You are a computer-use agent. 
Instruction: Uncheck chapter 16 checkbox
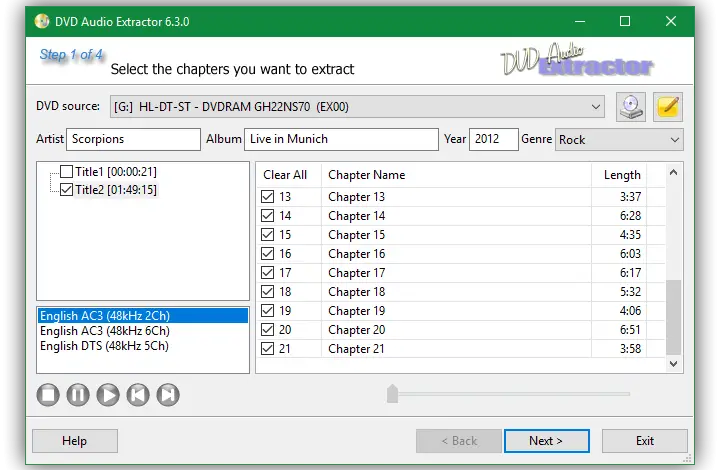[x=267, y=253]
